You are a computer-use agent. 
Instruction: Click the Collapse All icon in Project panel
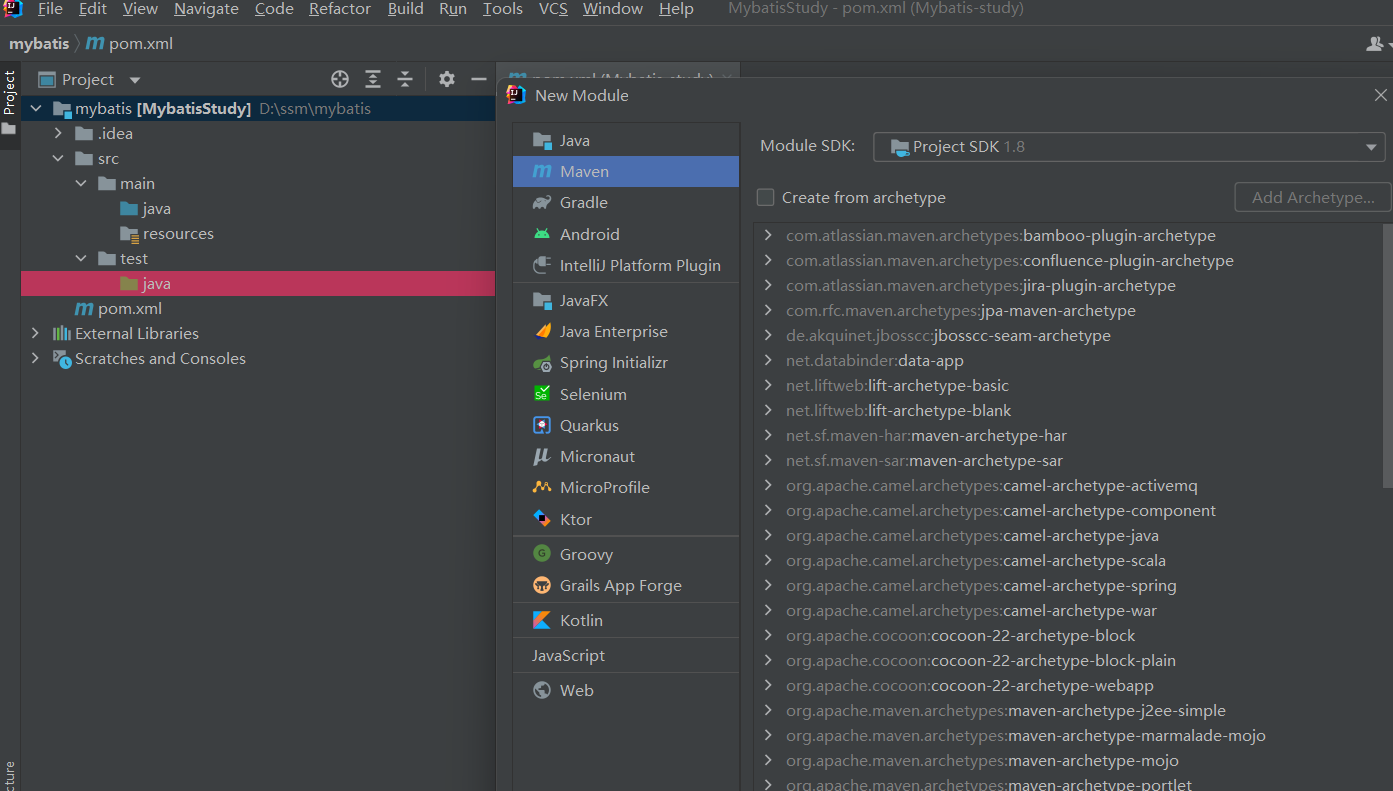tap(405, 79)
